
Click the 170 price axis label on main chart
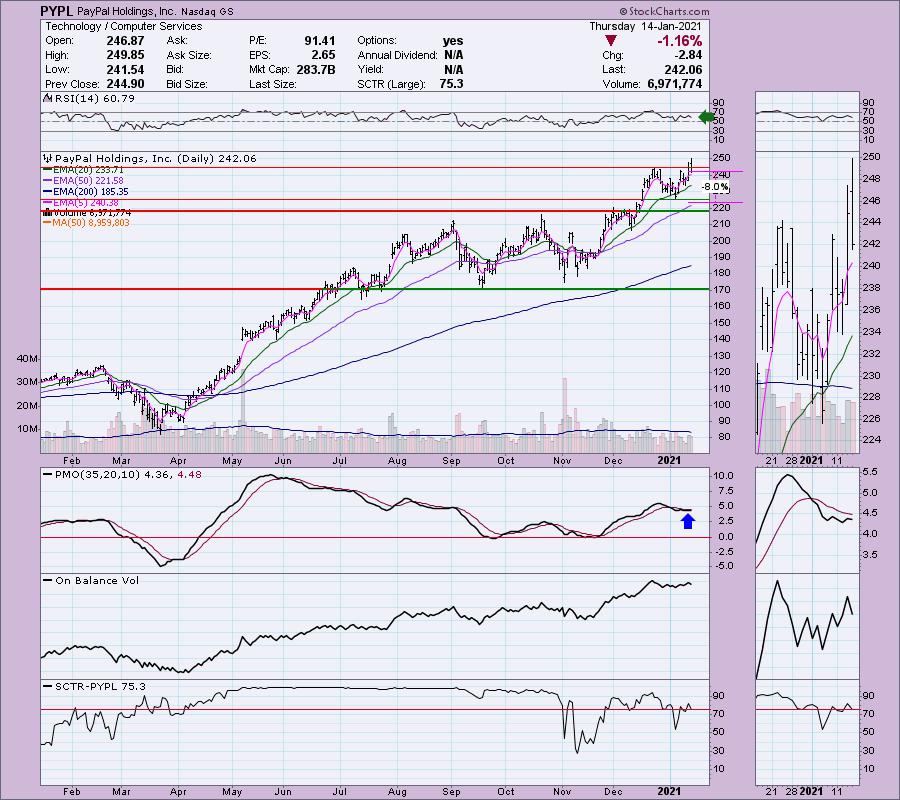pyautogui.click(x=721, y=290)
